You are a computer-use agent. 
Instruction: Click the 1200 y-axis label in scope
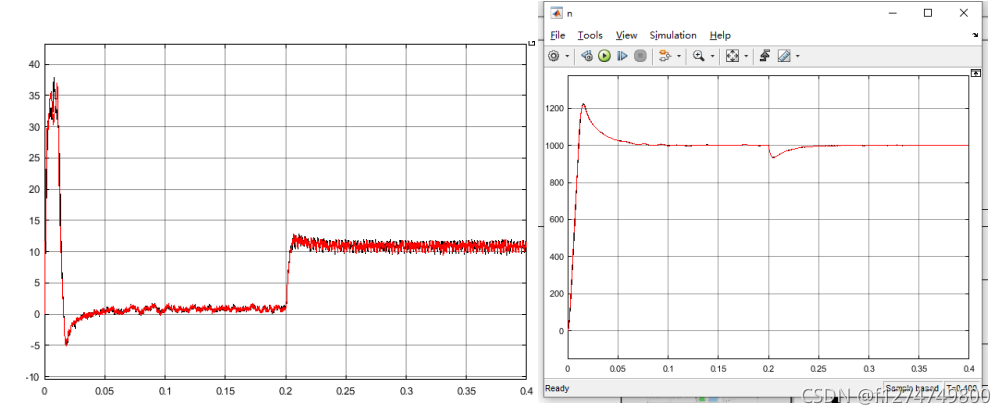pos(555,108)
